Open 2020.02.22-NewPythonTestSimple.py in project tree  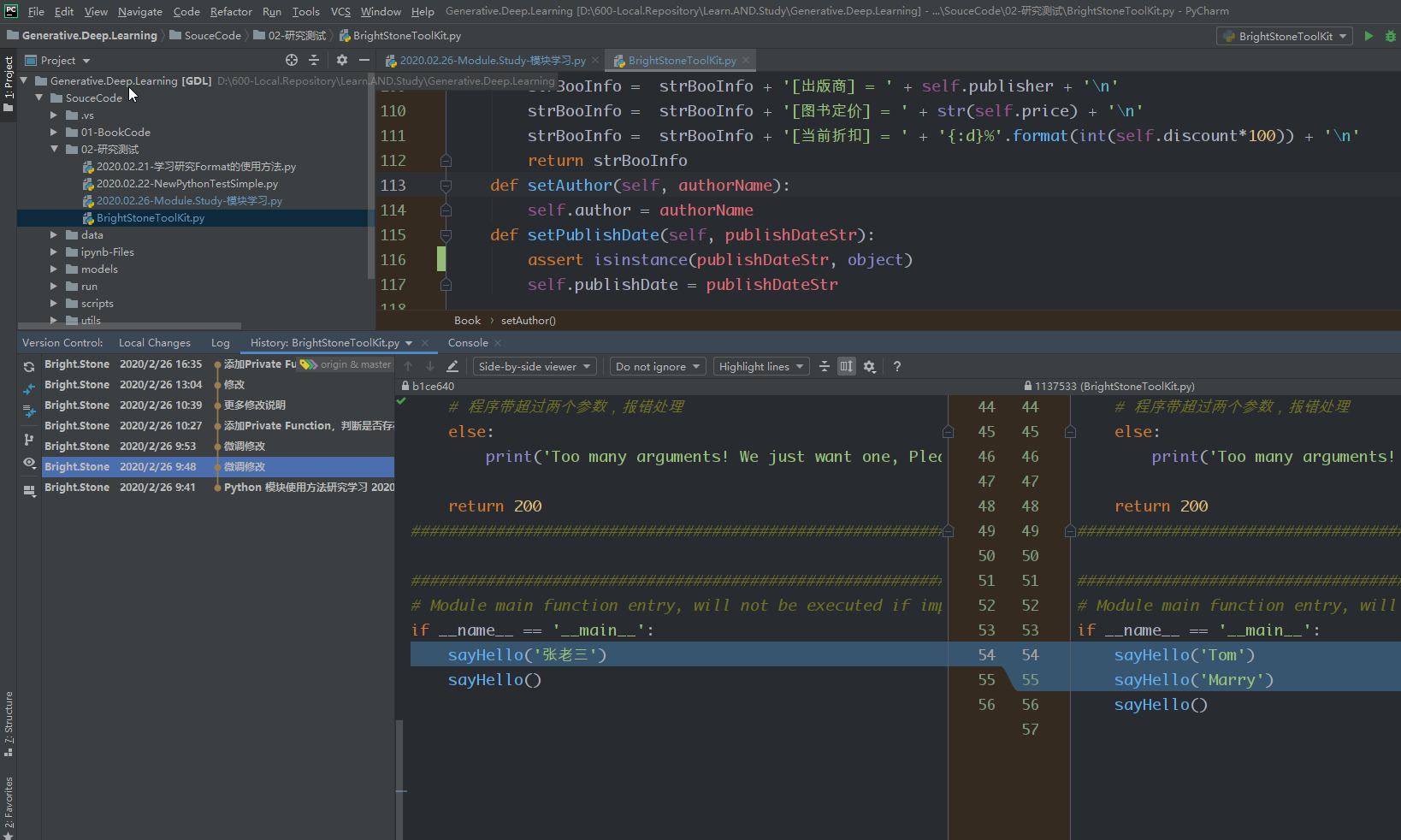pyautogui.click(x=186, y=184)
